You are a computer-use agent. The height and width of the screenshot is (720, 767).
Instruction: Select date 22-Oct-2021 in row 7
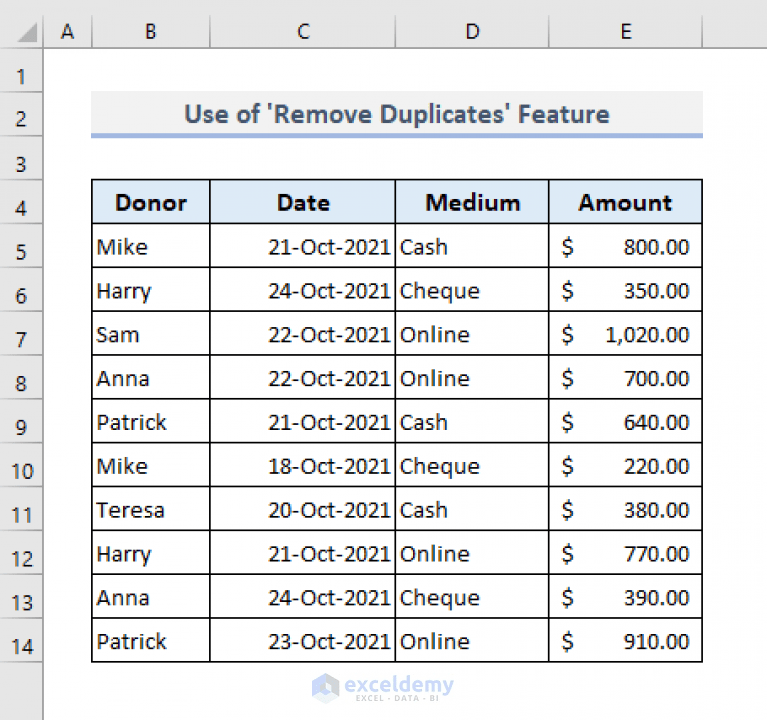(303, 334)
